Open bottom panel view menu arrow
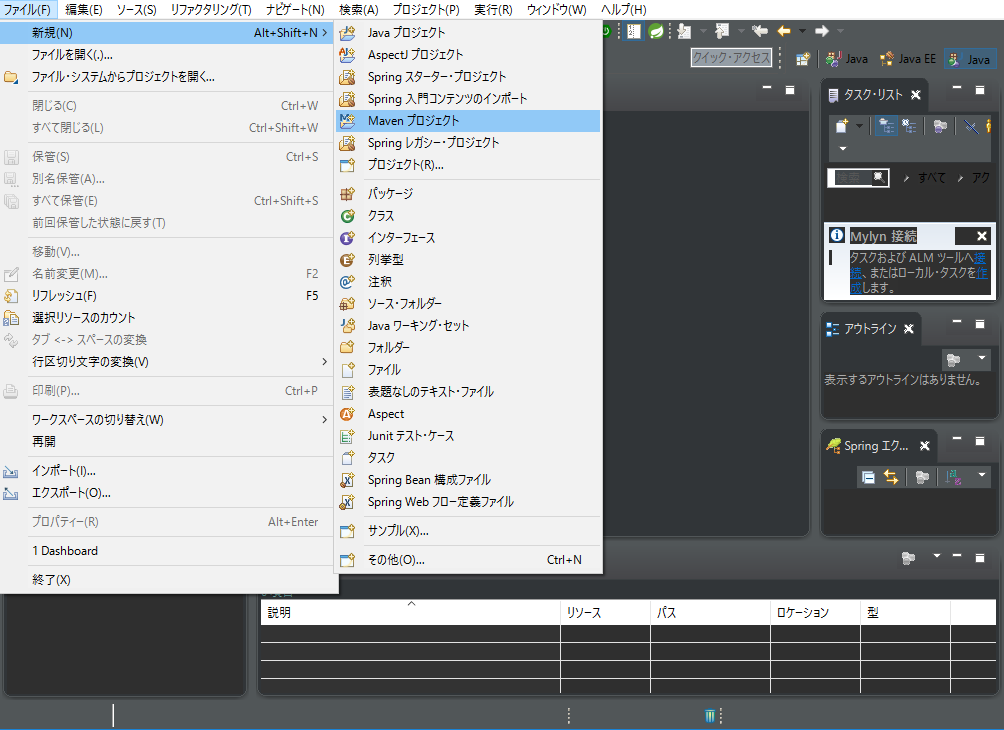Image resolution: width=1004 pixels, height=730 pixels. pyautogui.click(x=937, y=556)
